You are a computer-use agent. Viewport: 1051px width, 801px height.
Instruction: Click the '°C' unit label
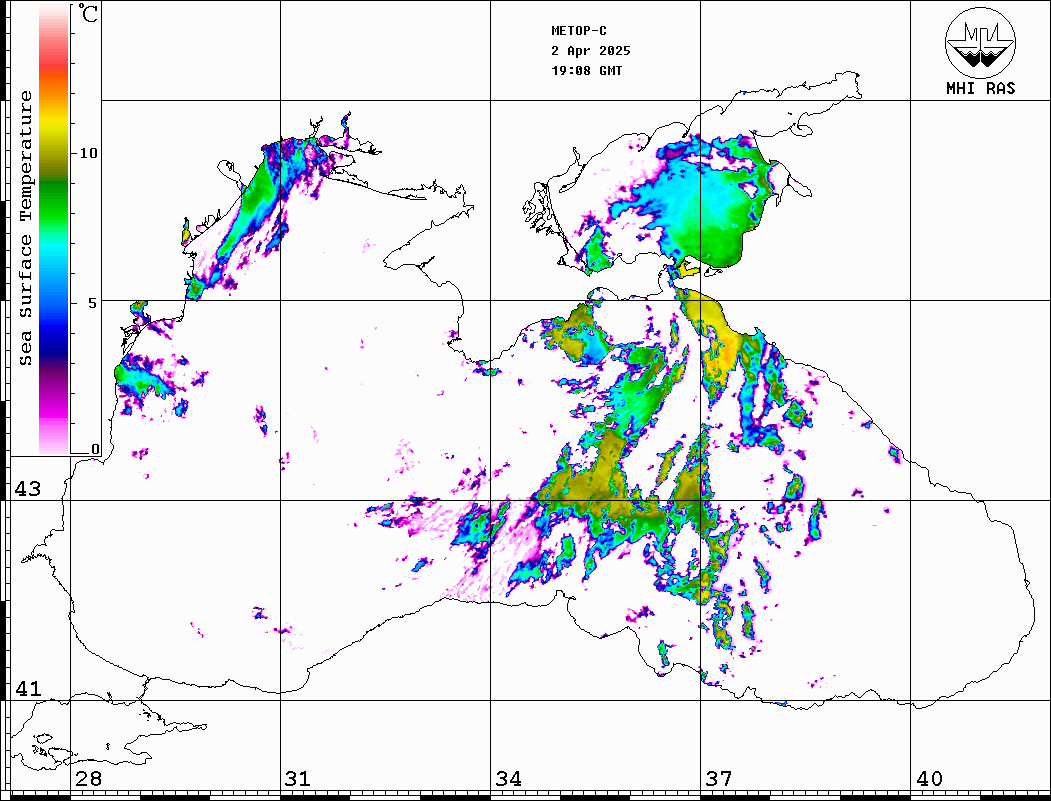pos(87,13)
